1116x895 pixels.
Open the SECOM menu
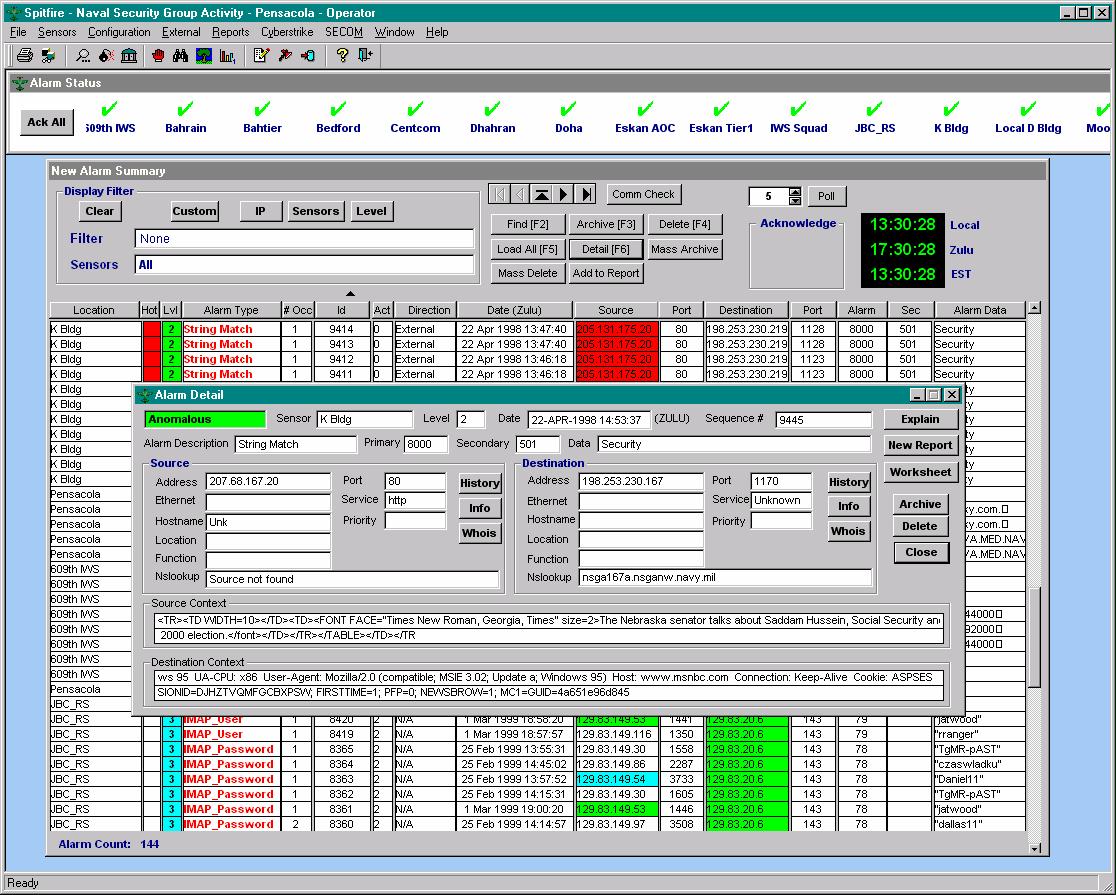click(344, 32)
